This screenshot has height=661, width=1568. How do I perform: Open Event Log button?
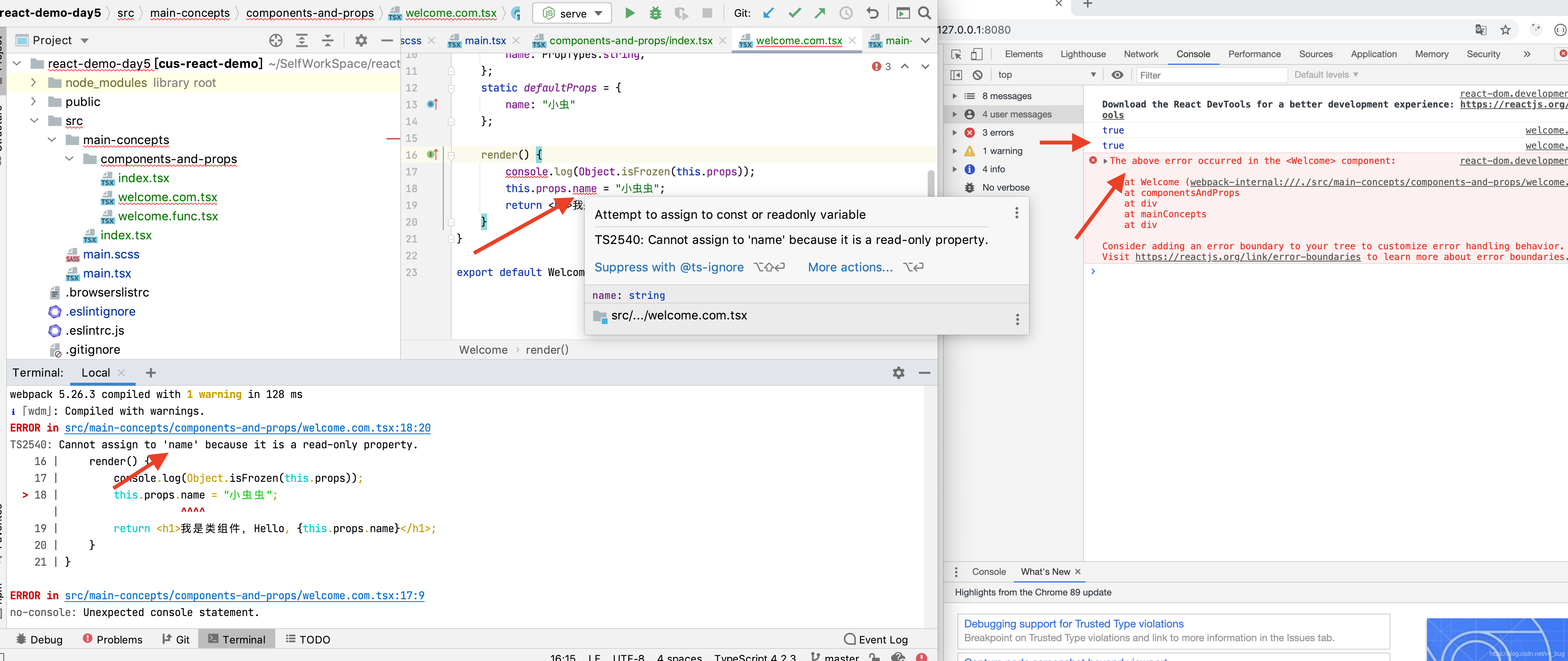click(x=876, y=639)
